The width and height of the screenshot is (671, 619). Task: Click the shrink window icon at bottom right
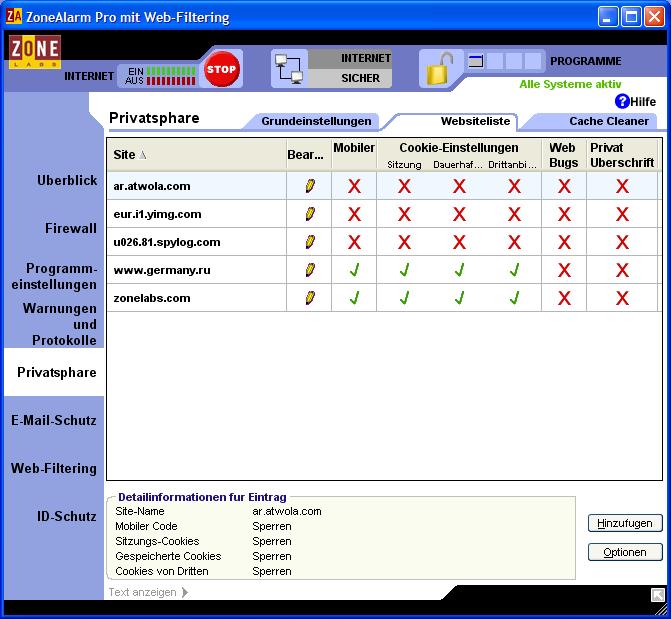tap(657, 595)
